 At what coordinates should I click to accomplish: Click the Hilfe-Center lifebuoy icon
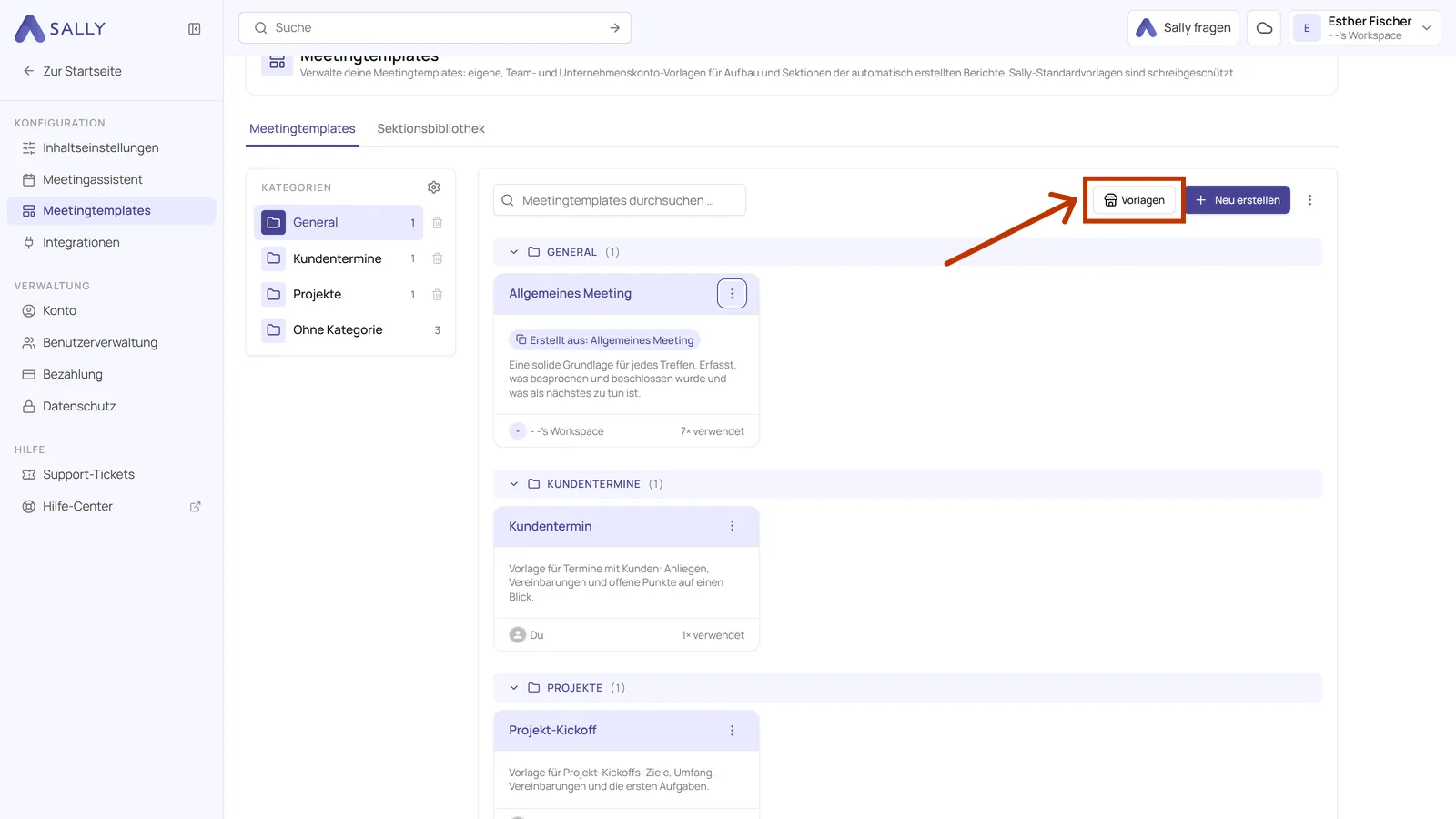(x=29, y=507)
